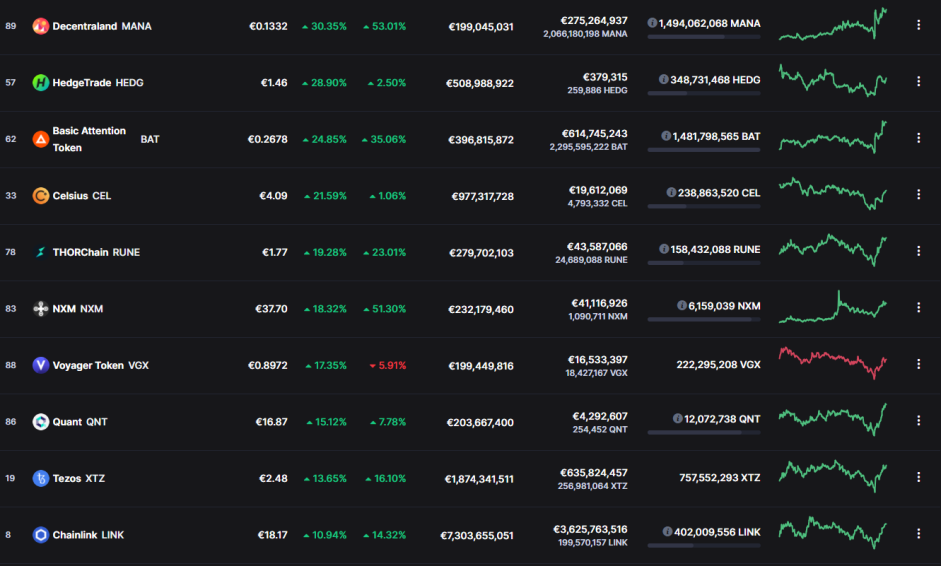Click the info icon beside QNT circulating supply
This screenshot has height=566, width=941.
(678, 418)
